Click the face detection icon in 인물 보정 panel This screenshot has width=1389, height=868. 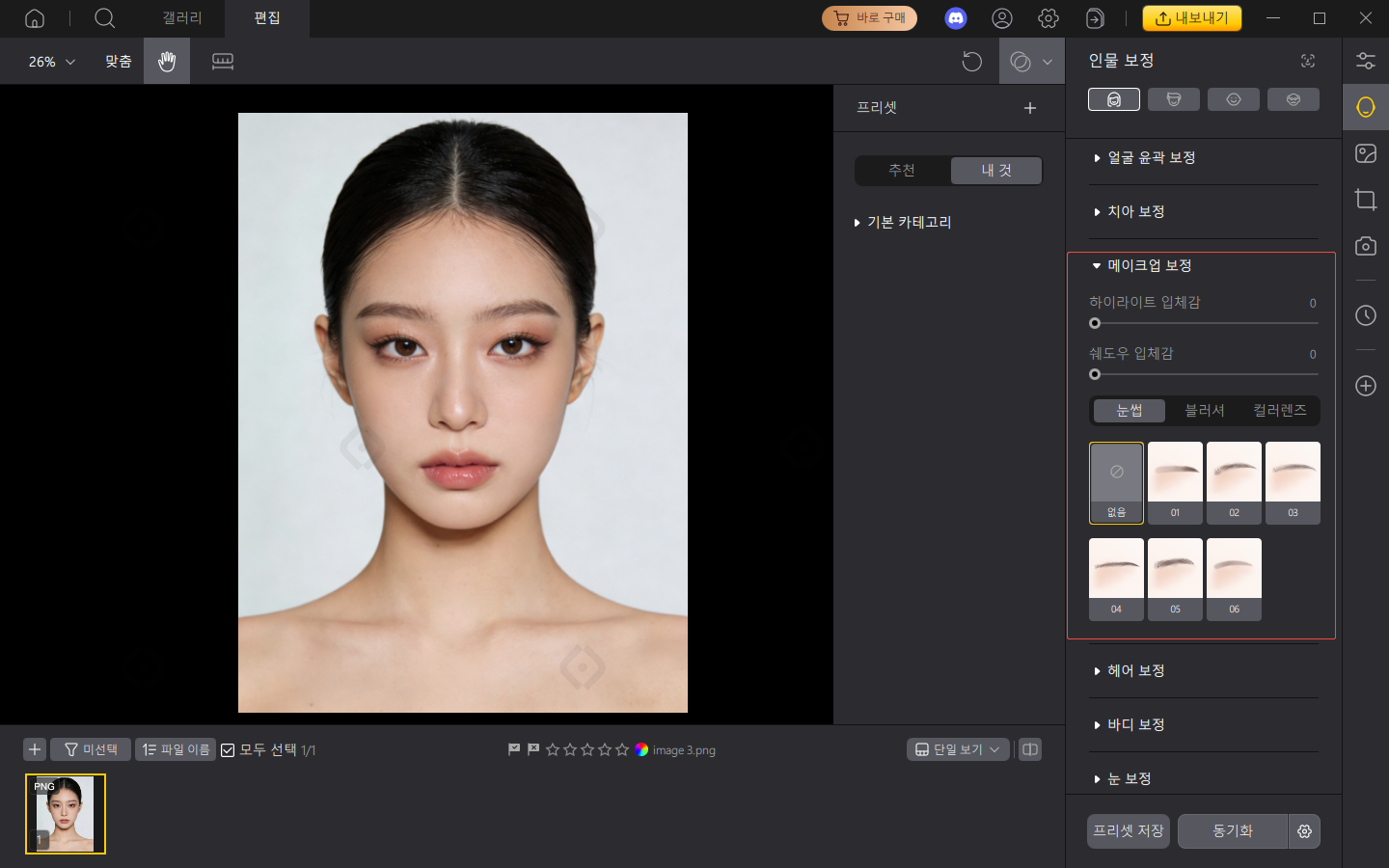pos(1307,60)
